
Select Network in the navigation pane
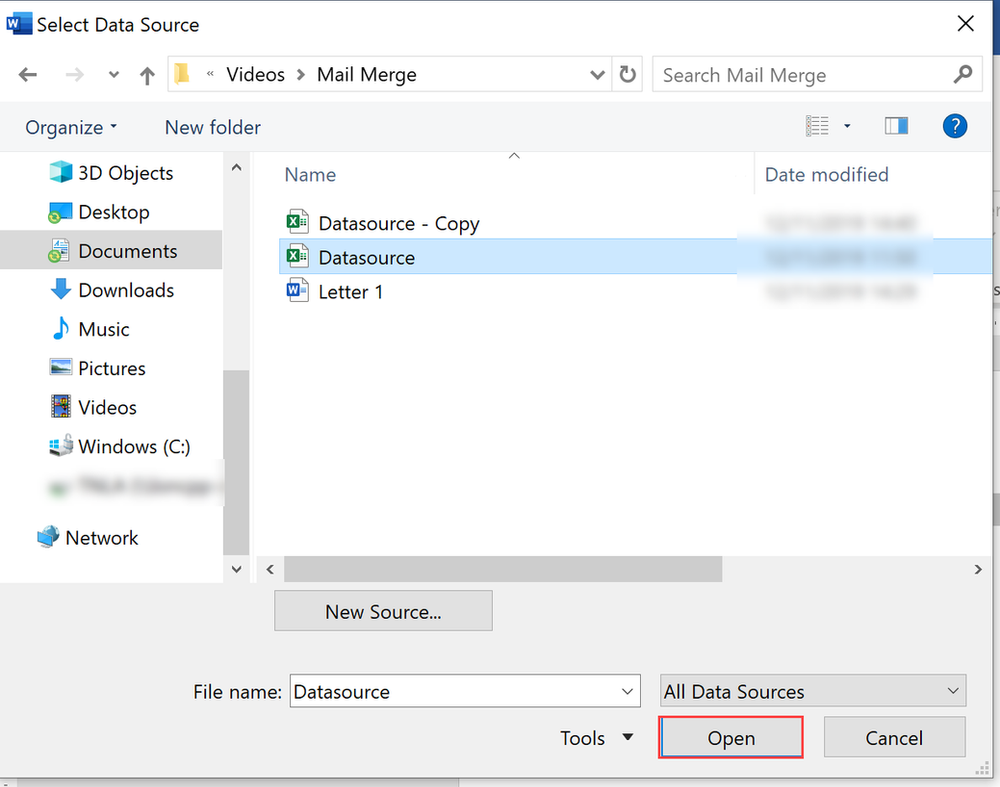pyautogui.click(x=101, y=537)
